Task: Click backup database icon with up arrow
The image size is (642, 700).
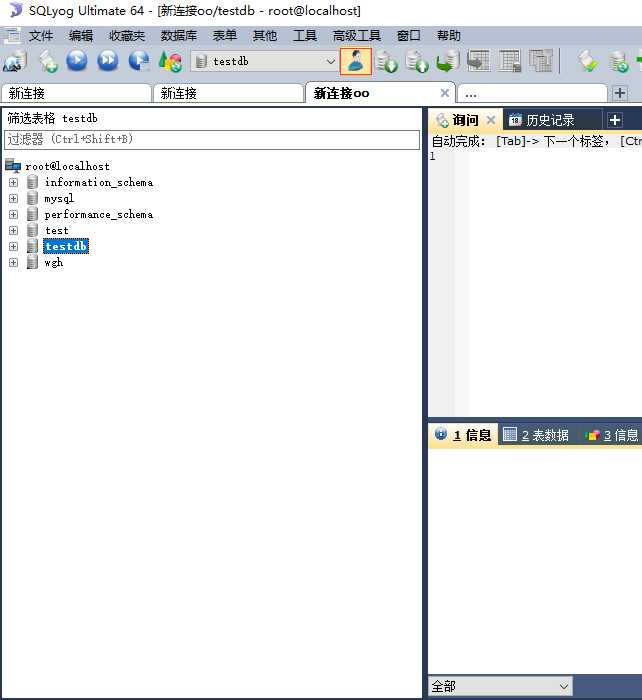Action: (x=417, y=61)
